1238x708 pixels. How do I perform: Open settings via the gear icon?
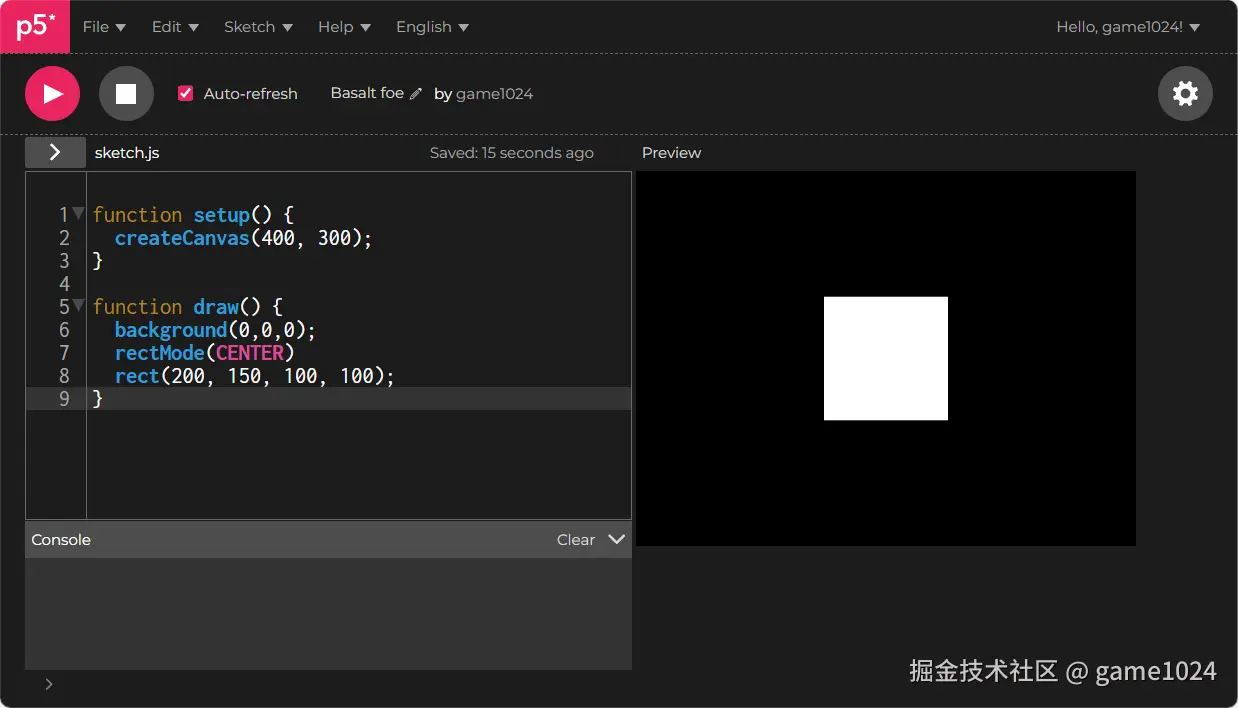click(1185, 94)
